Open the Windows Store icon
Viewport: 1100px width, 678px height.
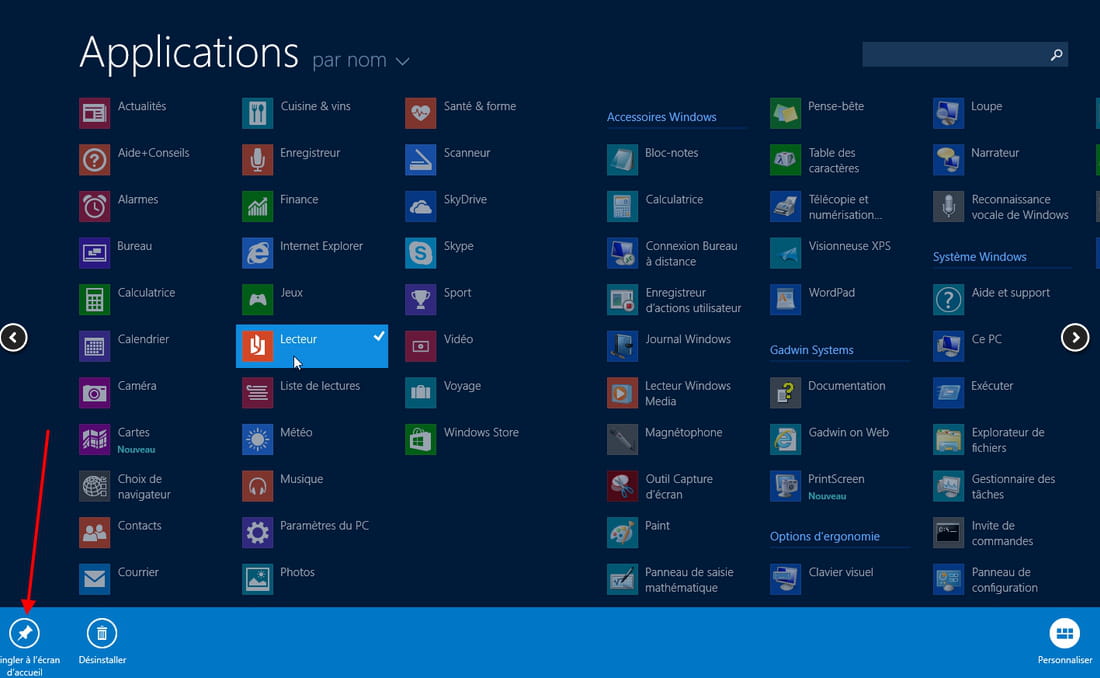tap(420, 439)
